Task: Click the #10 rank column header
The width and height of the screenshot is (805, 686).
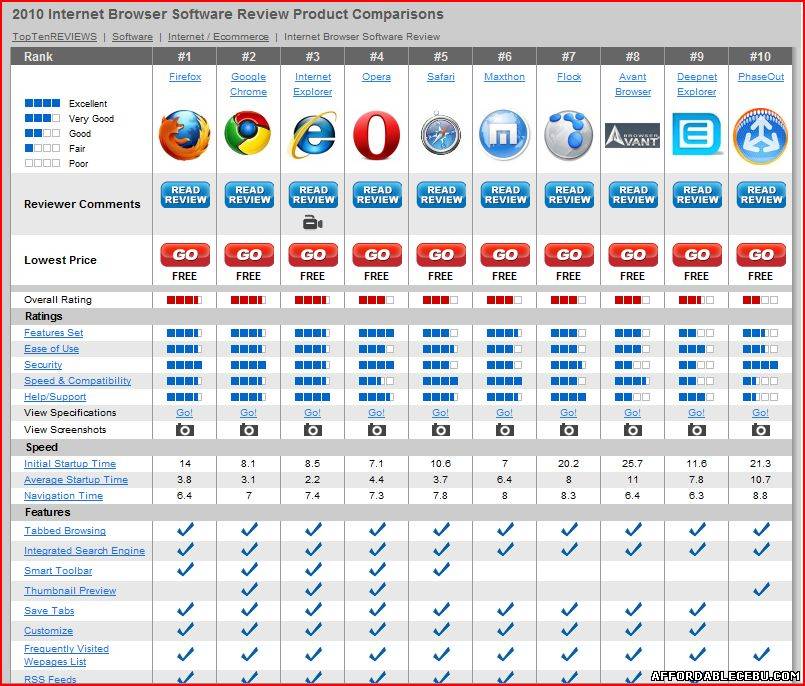Action: pos(760,56)
